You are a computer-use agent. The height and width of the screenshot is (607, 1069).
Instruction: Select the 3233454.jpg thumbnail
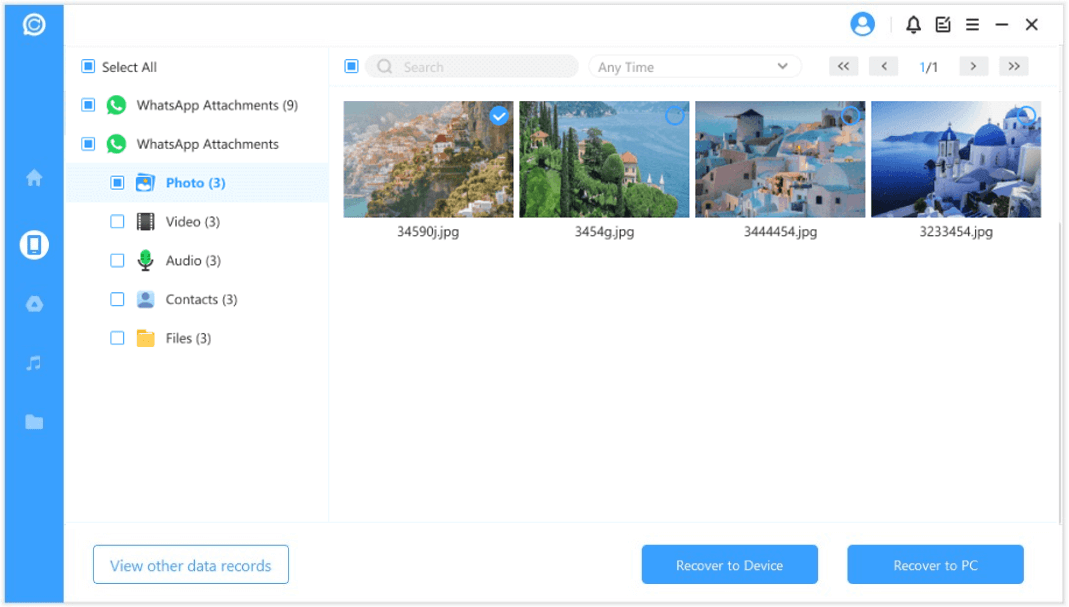955,160
